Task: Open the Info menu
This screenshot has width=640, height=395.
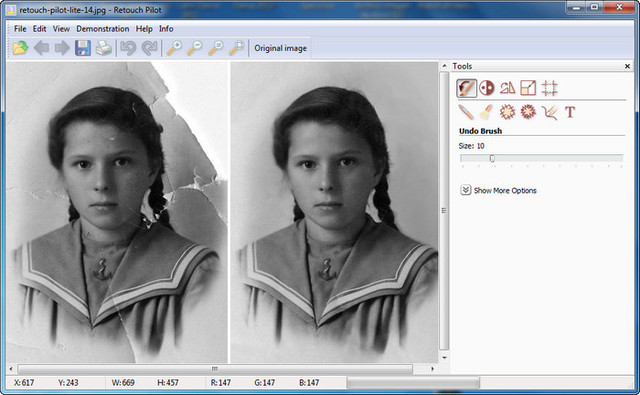Action: tap(166, 29)
